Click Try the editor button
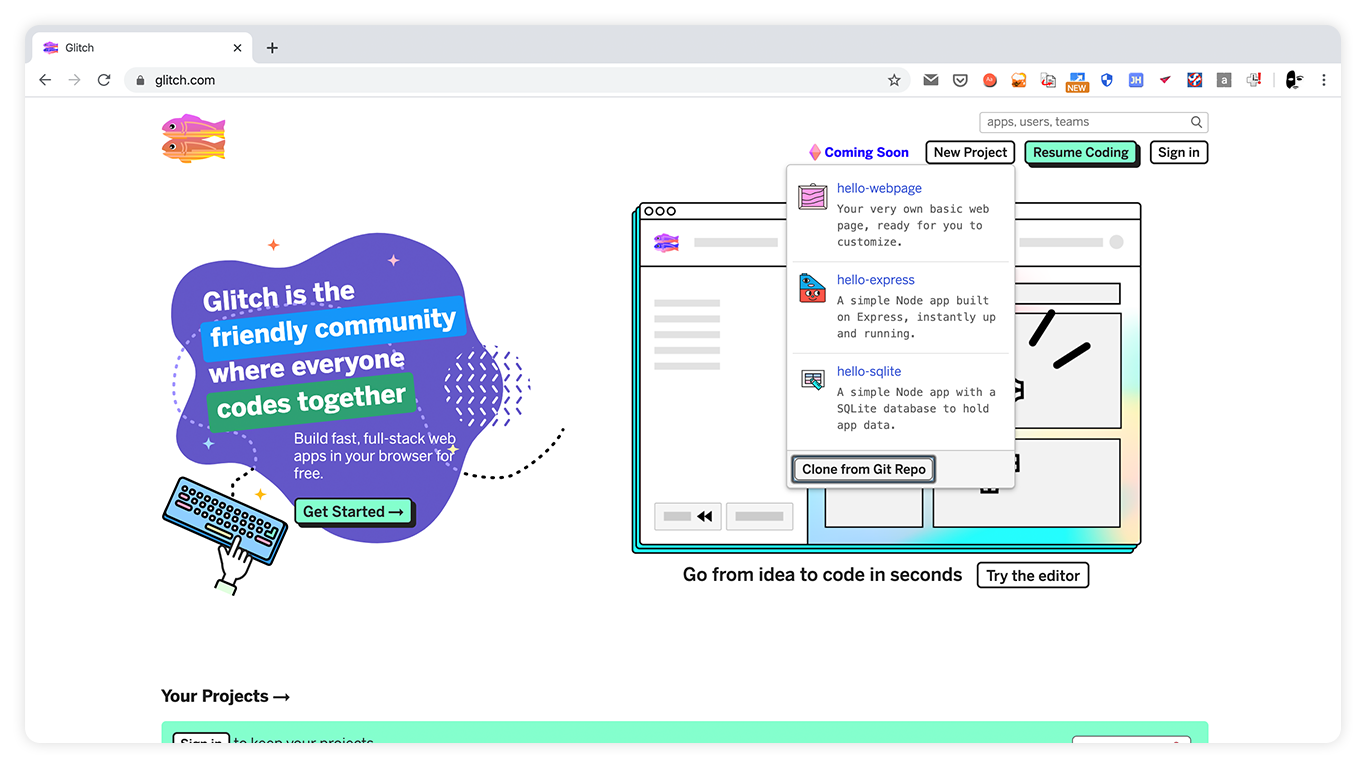1366x768 pixels. (1033, 575)
